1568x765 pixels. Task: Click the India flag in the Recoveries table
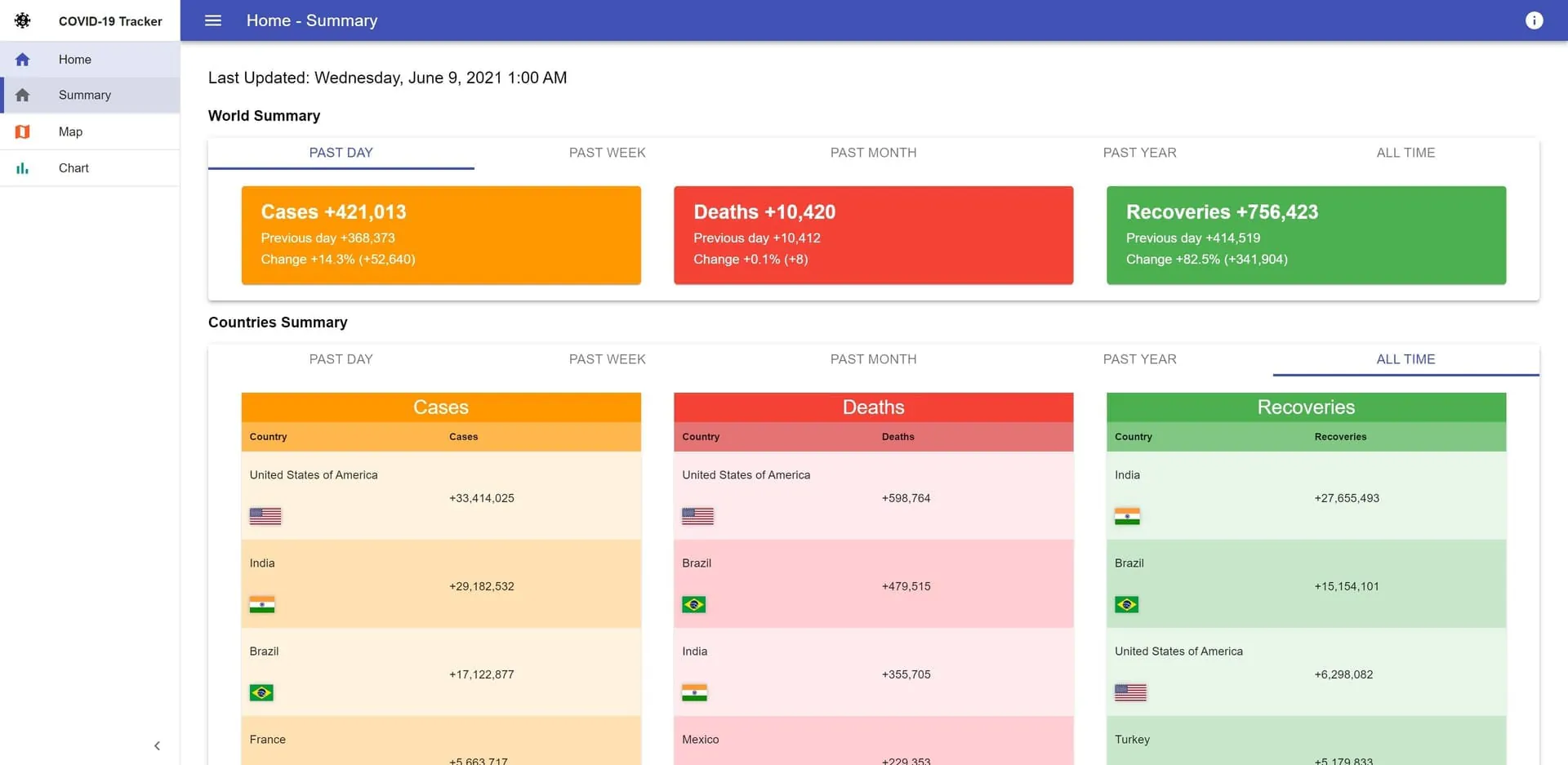(x=1128, y=516)
